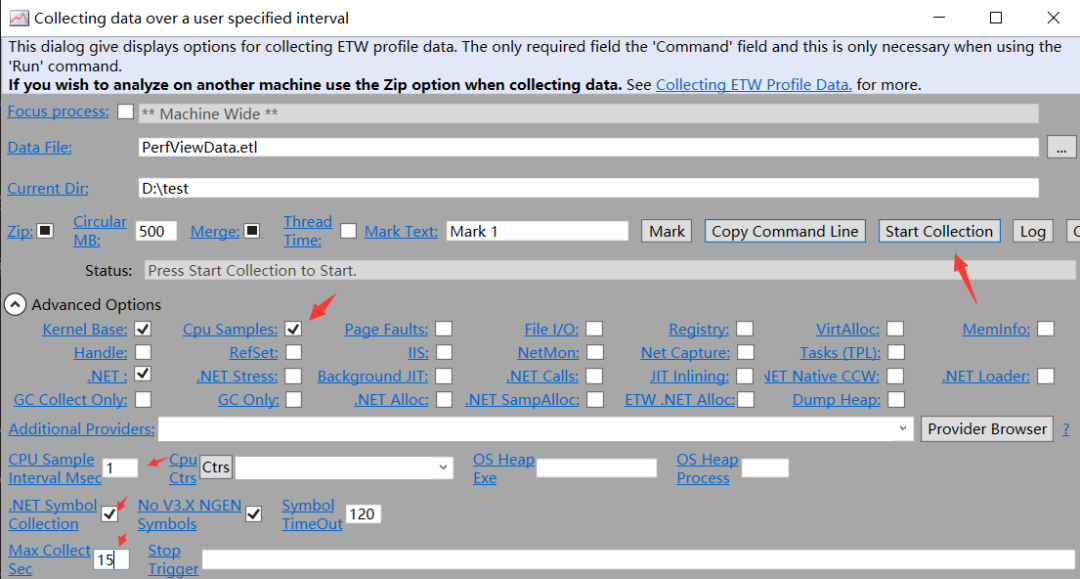Viewport: 1080px width, 579px height.
Task: Click the Kernel Base help link
Action: click(x=85, y=330)
